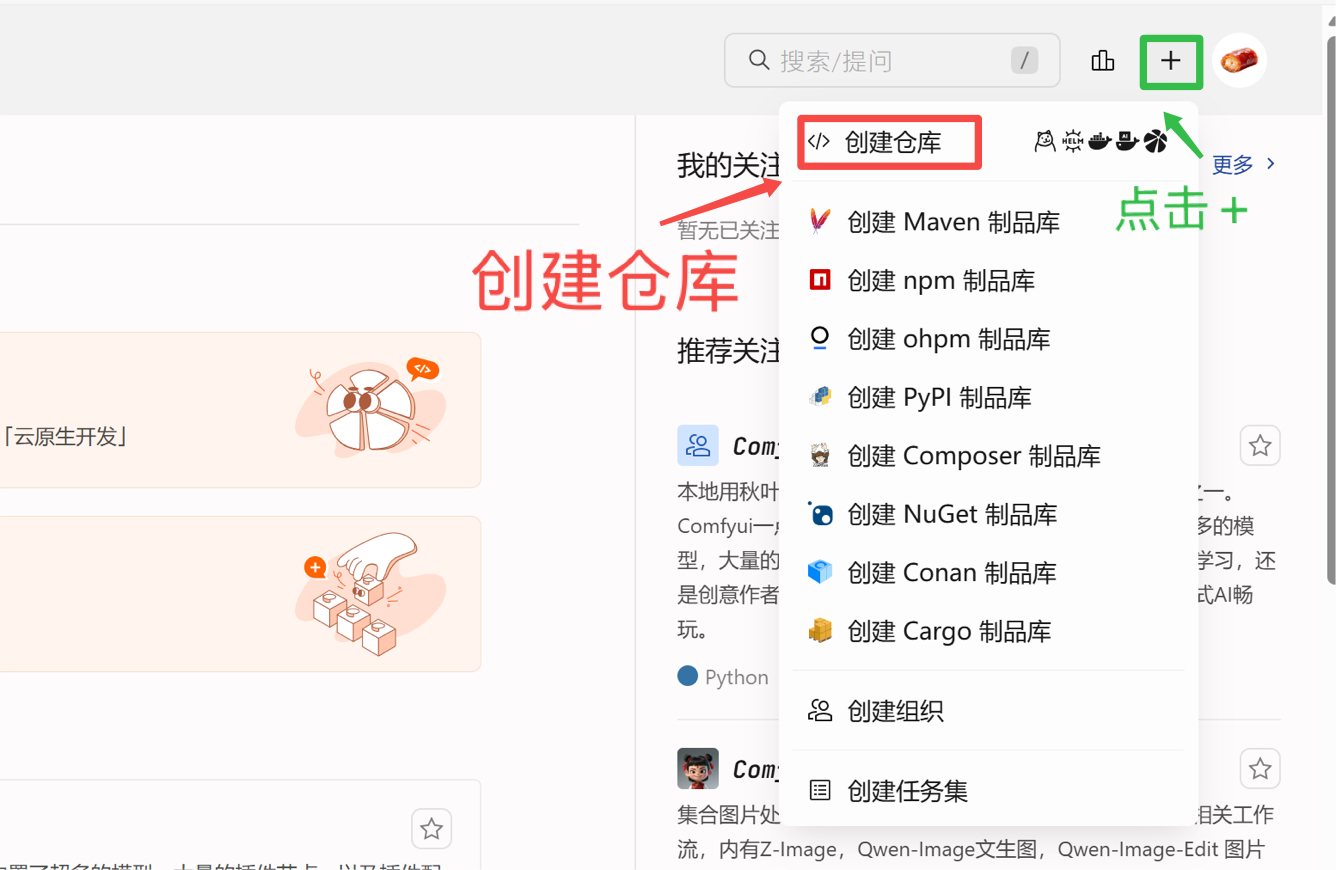This screenshot has height=870, width=1336.
Task: Toggle the star on the bottom-left card
Action: tap(431, 829)
